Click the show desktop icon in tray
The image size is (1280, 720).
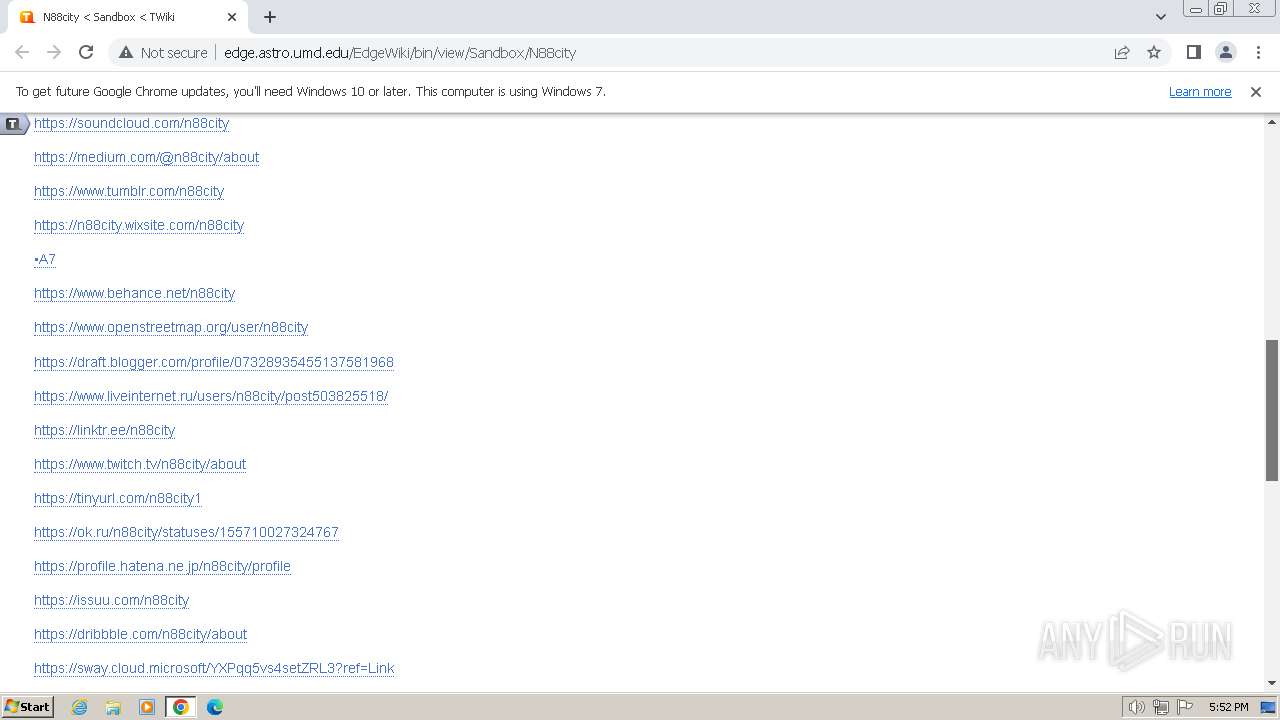click(1267, 707)
